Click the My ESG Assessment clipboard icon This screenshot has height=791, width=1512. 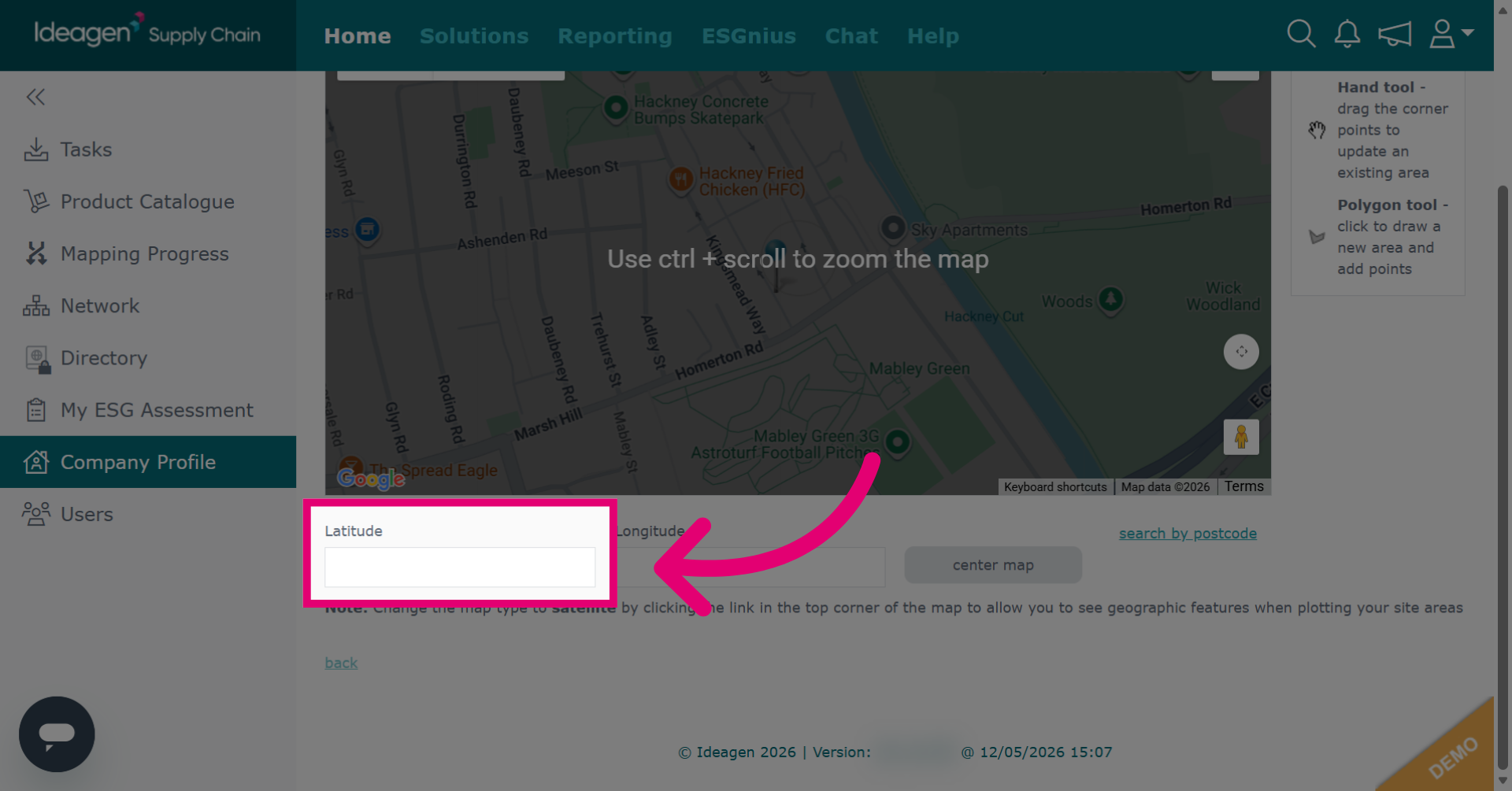(36, 410)
